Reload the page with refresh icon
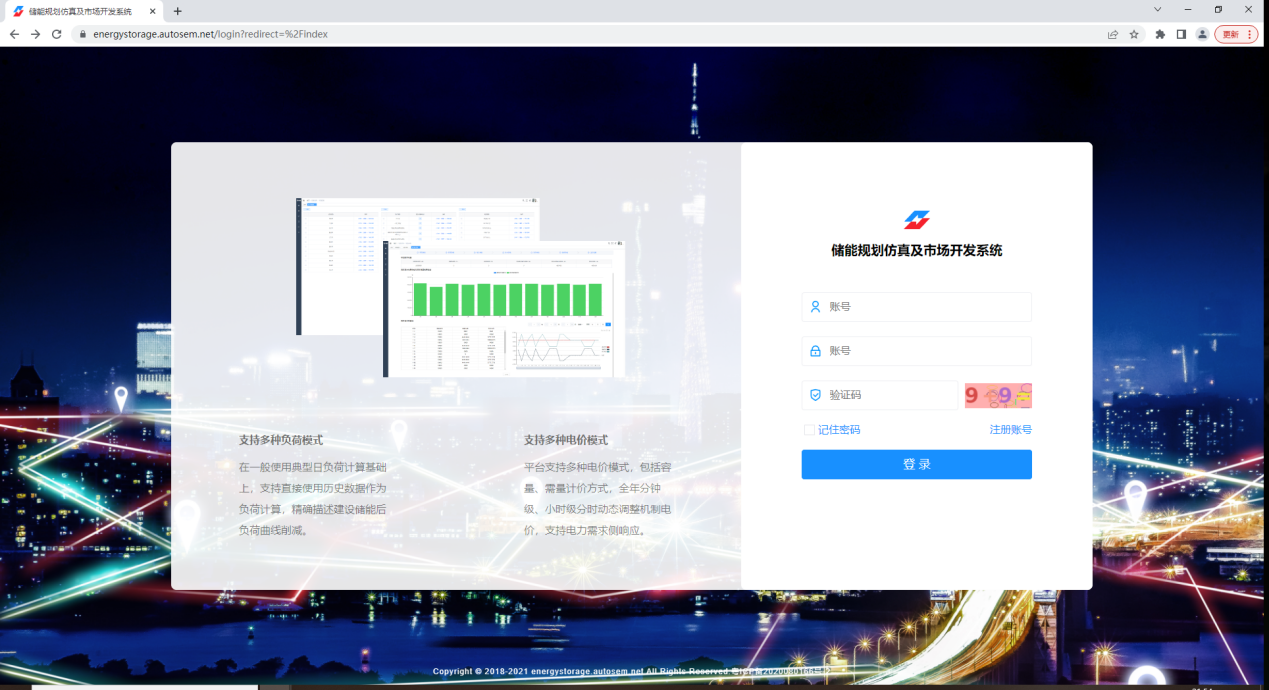The image size is (1269, 690). tap(56, 34)
